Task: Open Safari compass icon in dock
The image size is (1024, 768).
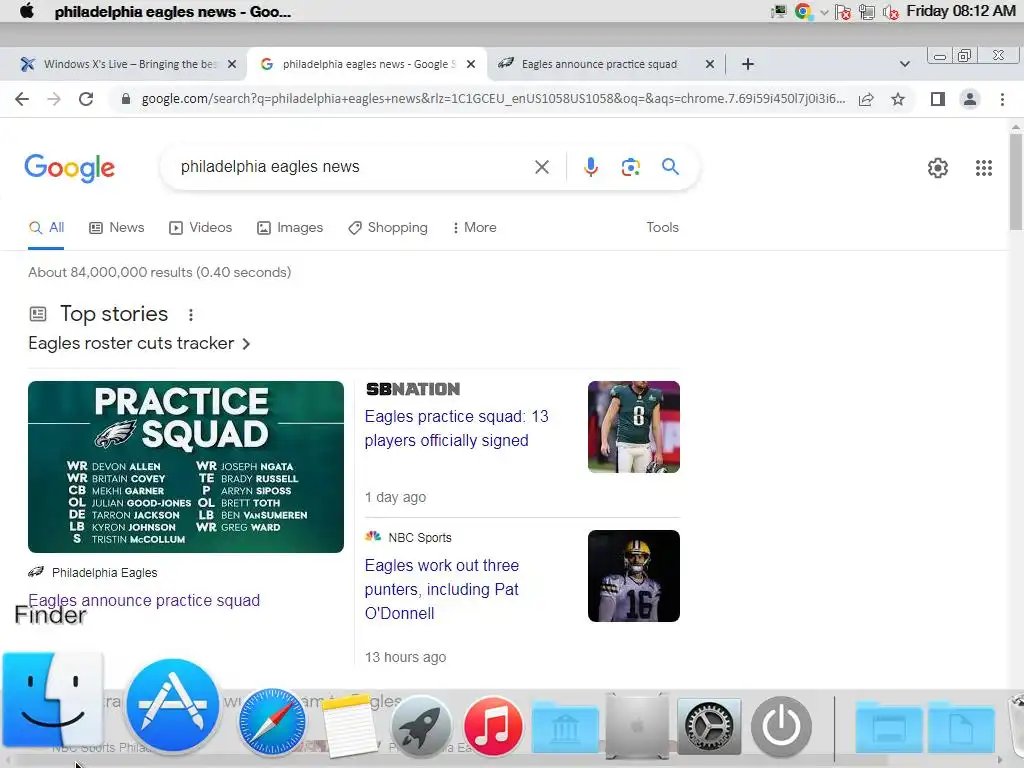Action: tap(272, 722)
